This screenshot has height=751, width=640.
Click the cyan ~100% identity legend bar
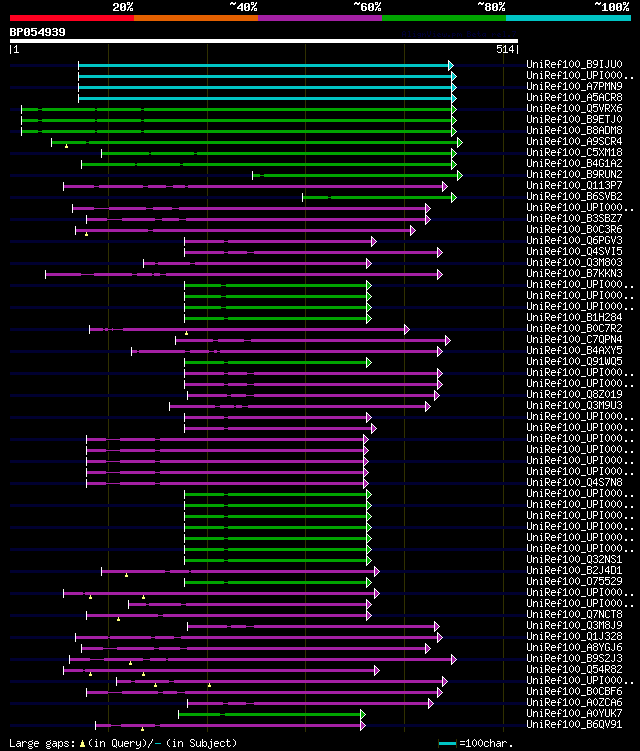[x=569, y=18]
